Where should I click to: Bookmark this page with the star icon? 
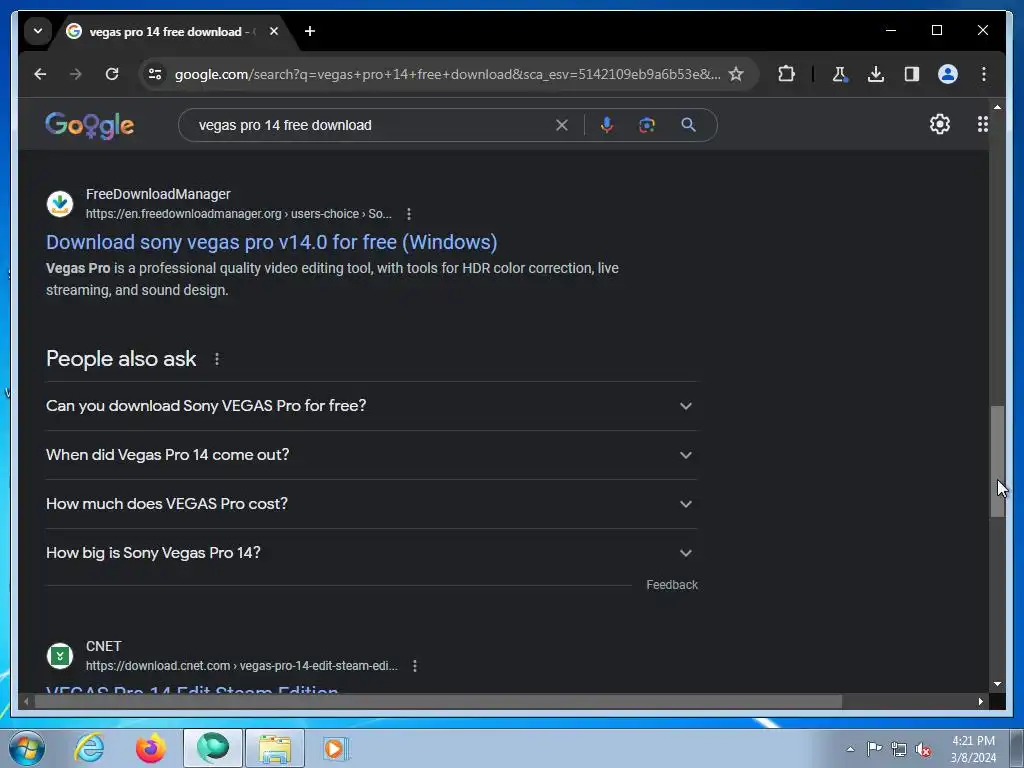(736, 74)
